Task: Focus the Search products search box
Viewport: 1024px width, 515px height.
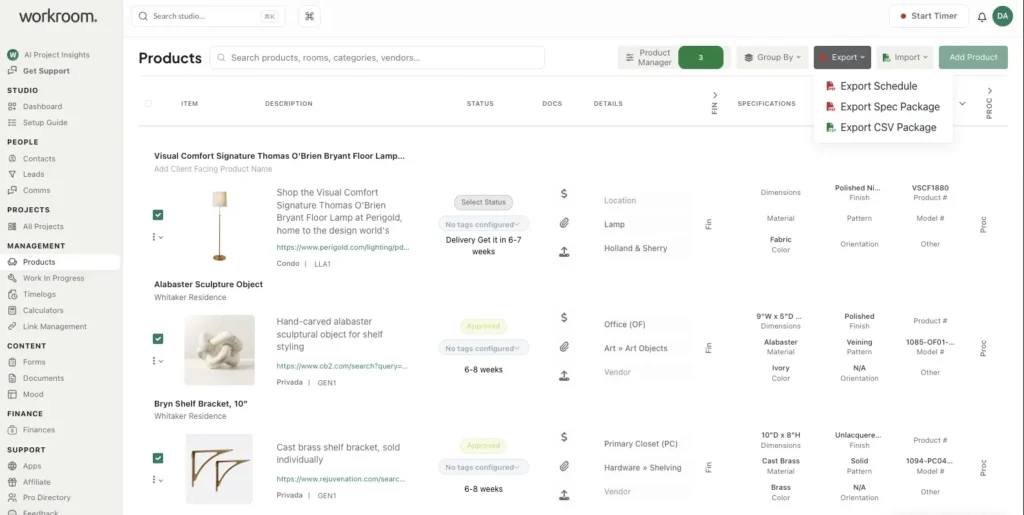Action: pyautogui.click(x=377, y=57)
